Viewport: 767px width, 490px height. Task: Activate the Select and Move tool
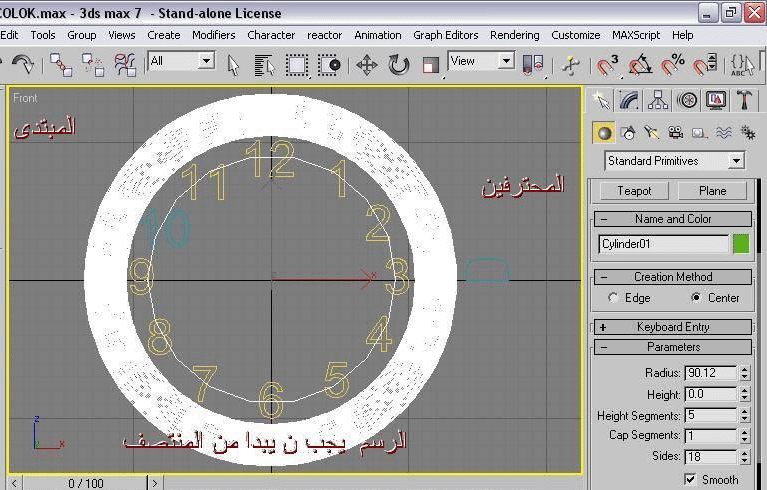pyautogui.click(x=367, y=65)
